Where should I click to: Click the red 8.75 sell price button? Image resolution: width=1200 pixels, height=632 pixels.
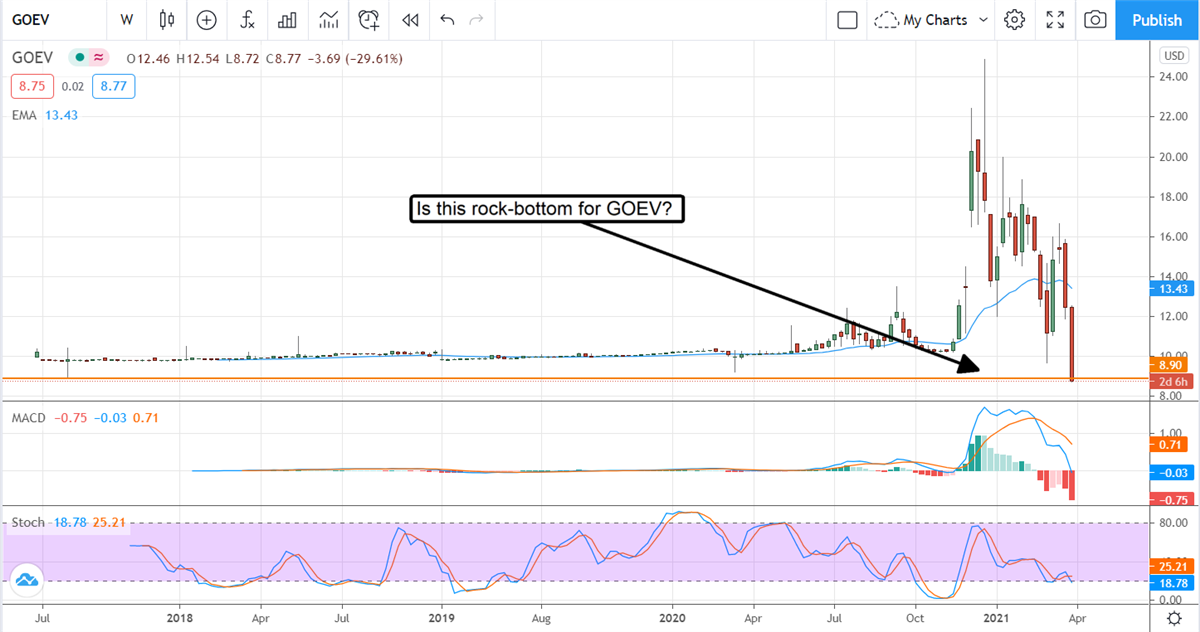31,87
